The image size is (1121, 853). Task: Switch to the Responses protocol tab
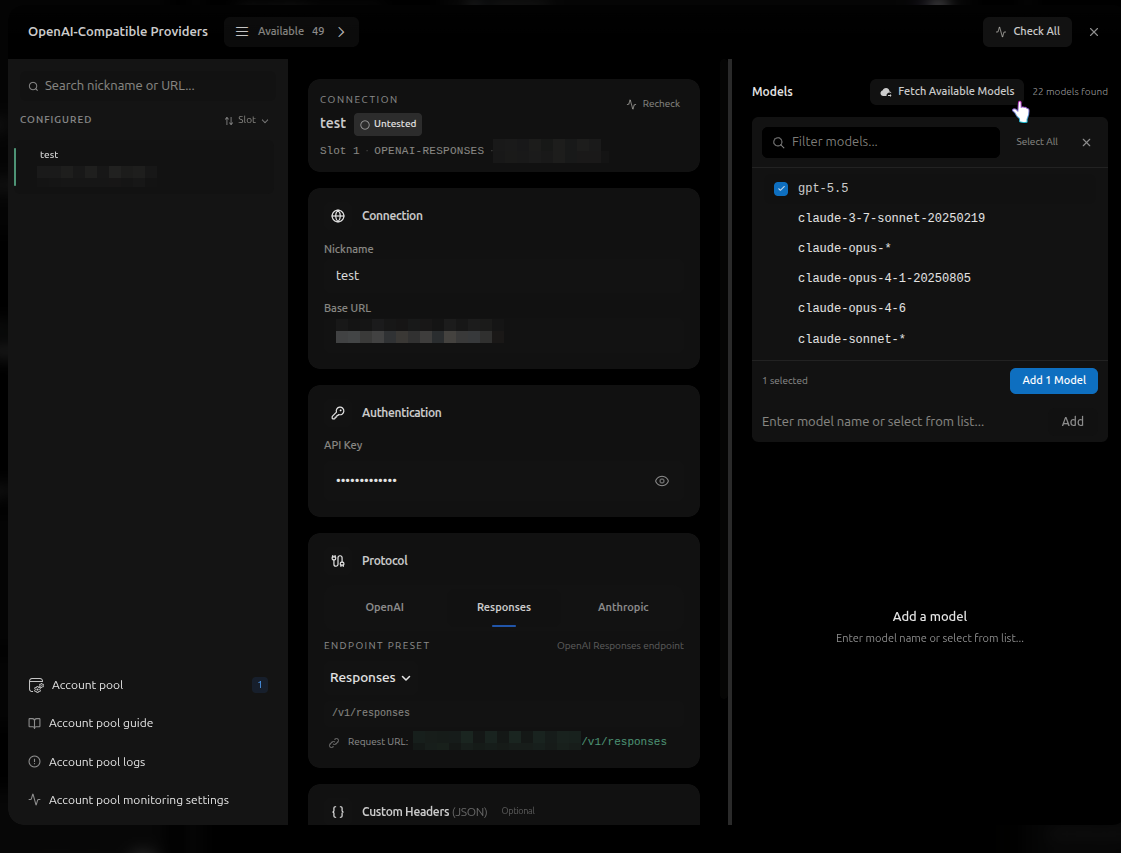(504, 607)
